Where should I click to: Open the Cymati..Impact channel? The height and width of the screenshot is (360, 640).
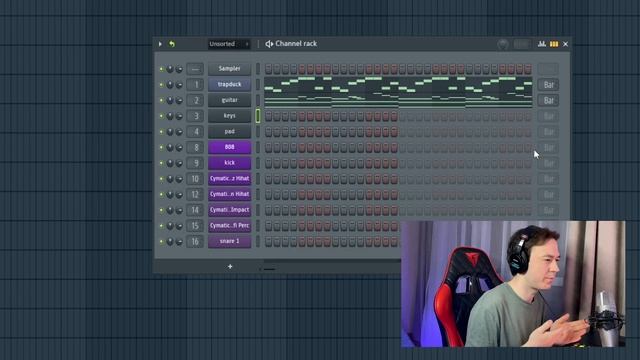(x=229, y=210)
